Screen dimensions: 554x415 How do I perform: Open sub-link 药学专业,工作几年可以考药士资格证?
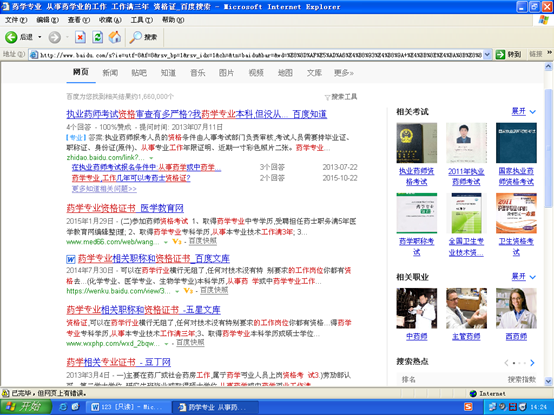point(131,178)
